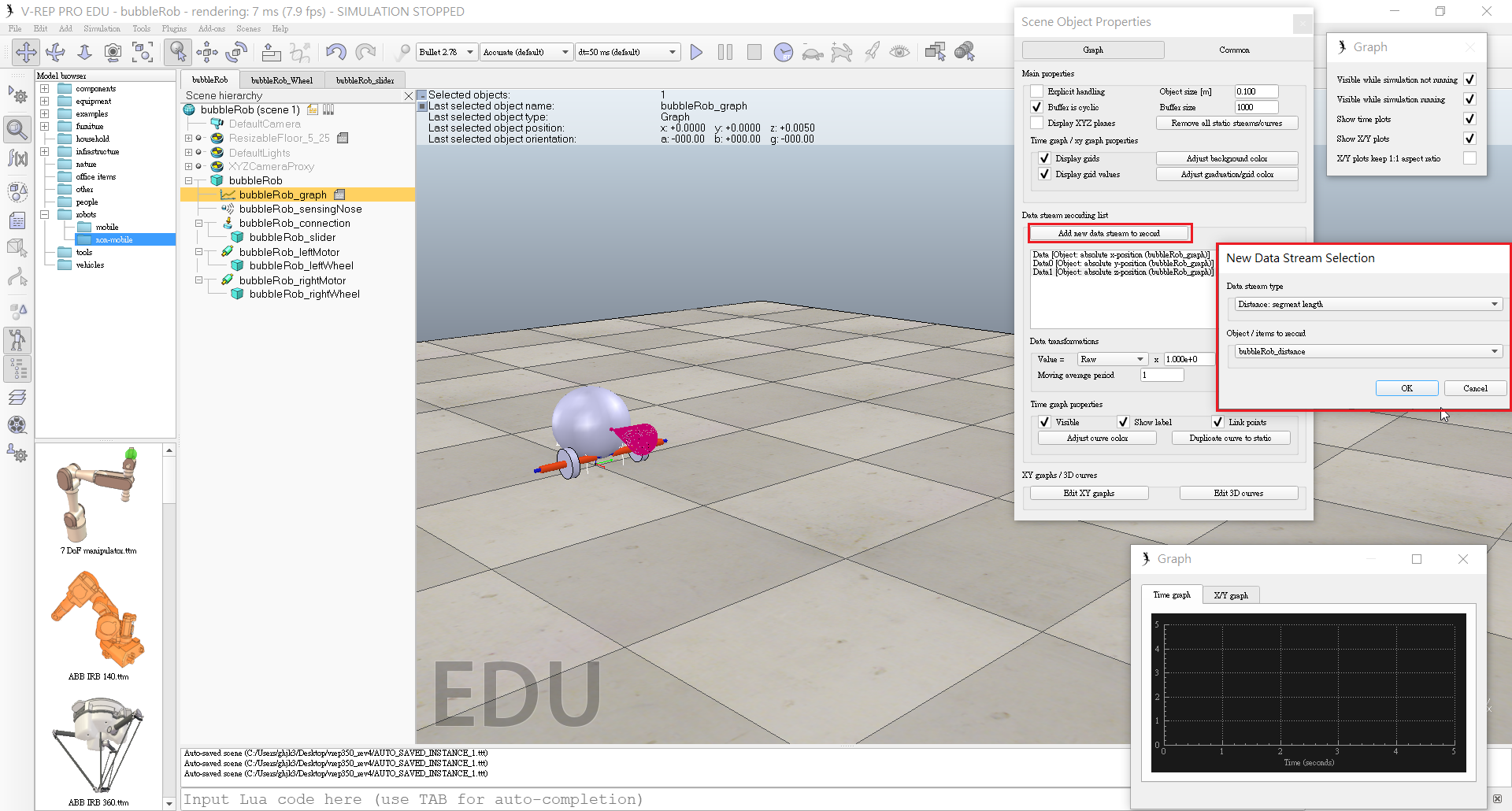Open the Add-ons menu
The image size is (1512, 811).
211,28
